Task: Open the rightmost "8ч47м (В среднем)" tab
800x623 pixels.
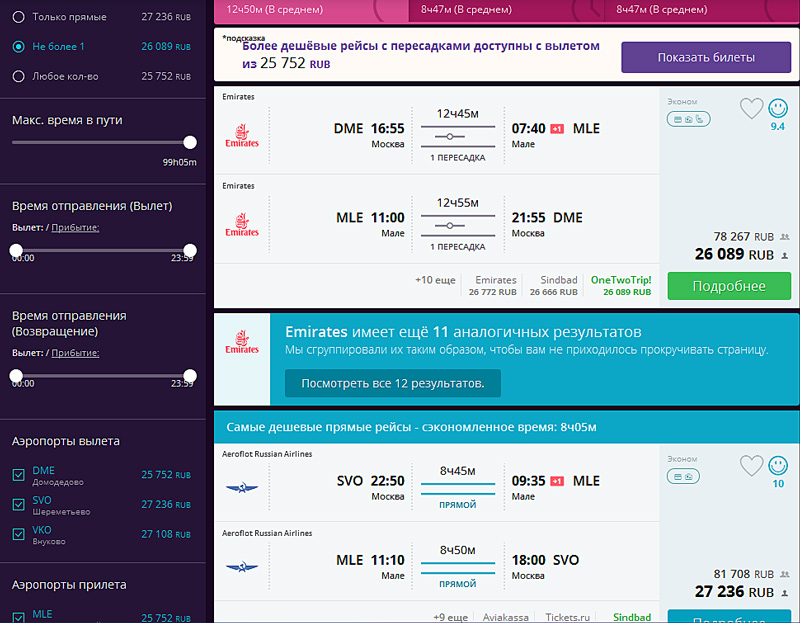Action: (x=702, y=11)
